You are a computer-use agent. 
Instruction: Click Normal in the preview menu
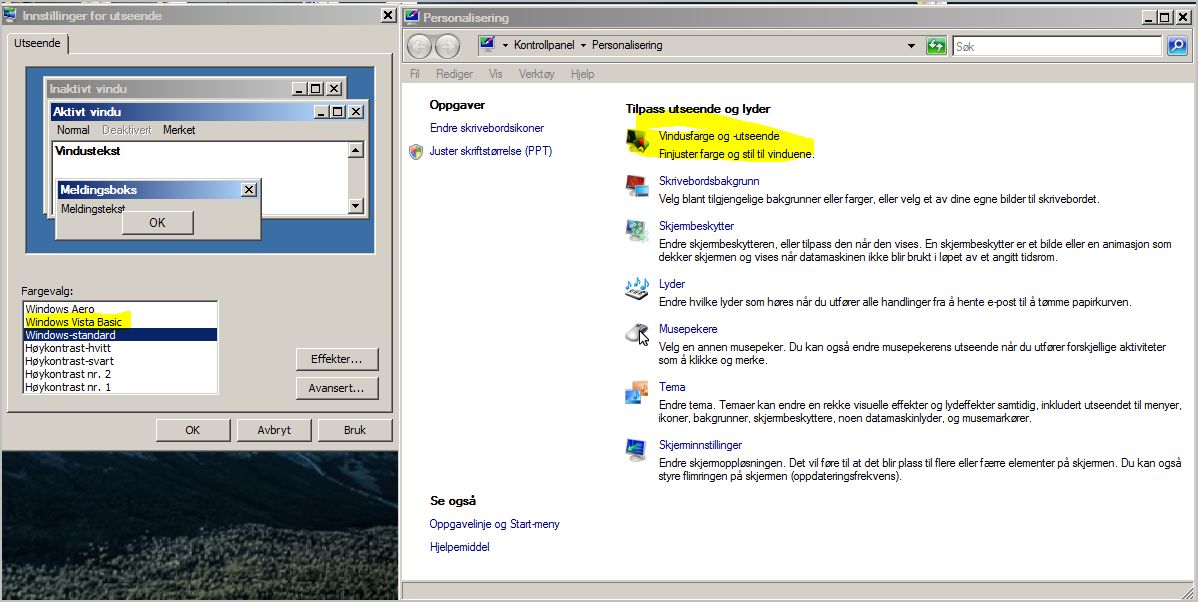pyautogui.click(x=73, y=130)
